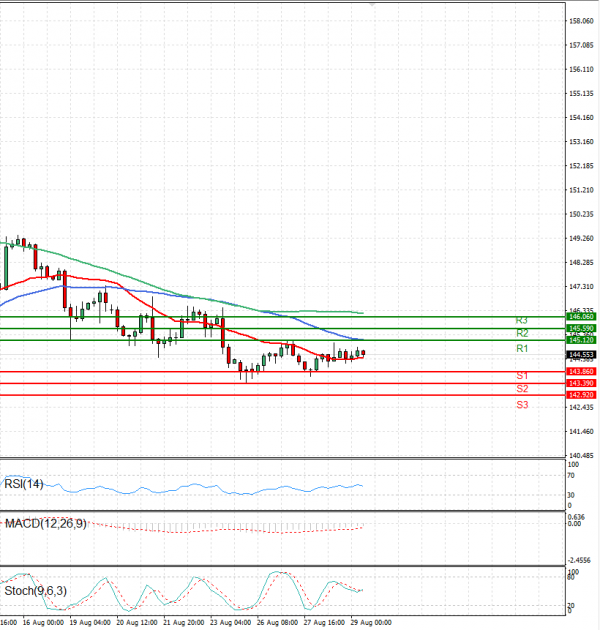Click the 145.590 green price tag
The height and width of the screenshot is (630, 600).
(x=581, y=328)
